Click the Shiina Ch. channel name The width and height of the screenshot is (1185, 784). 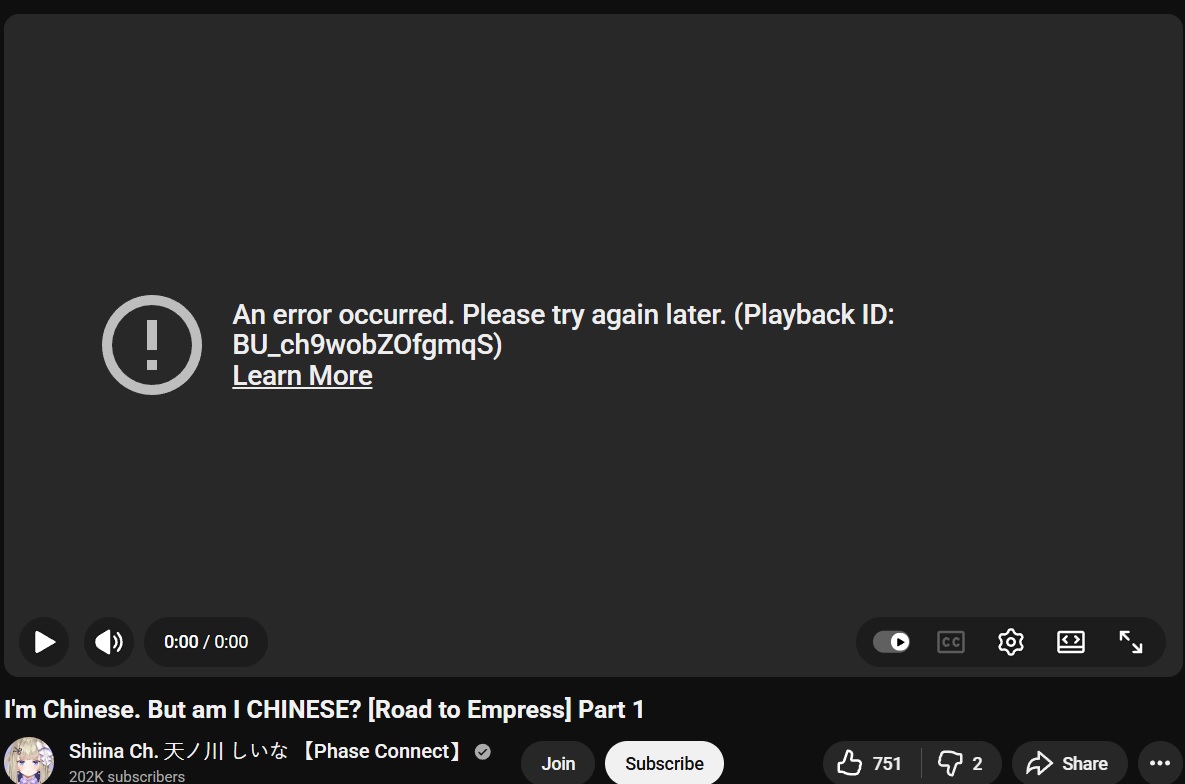[265, 751]
